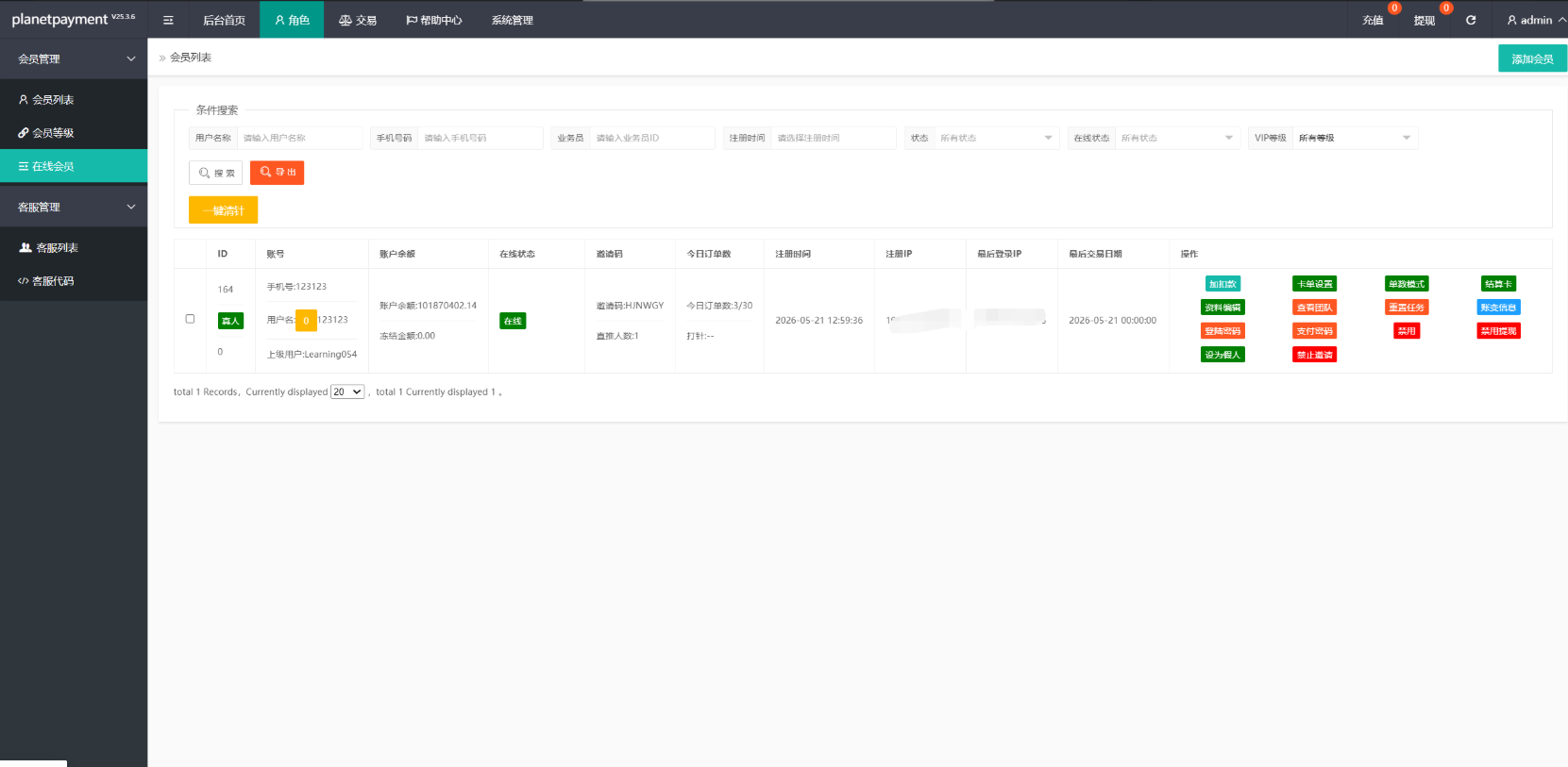1568x767 pixels.
Task: Click the red 禁止邀请 button
Action: 1314,355
